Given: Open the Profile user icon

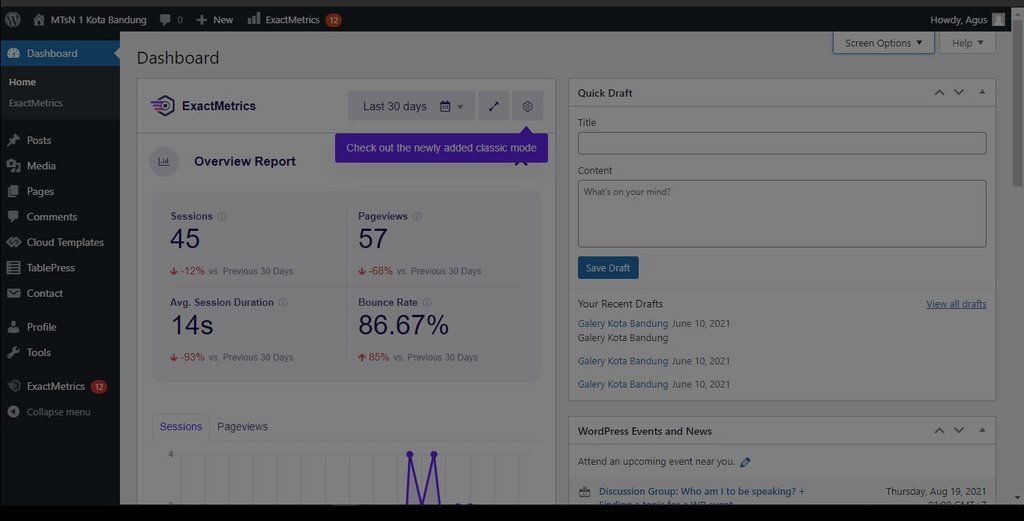Looking at the screenshot, I should point(13,327).
